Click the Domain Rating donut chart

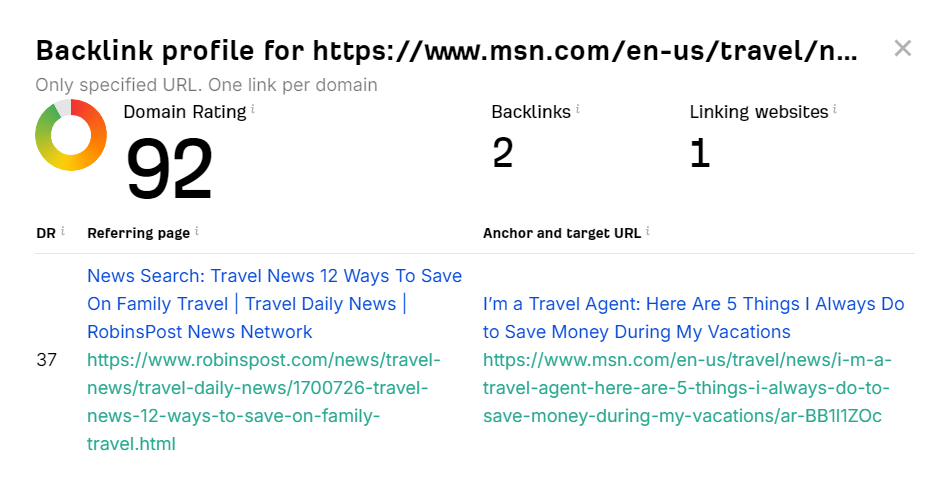coord(71,135)
